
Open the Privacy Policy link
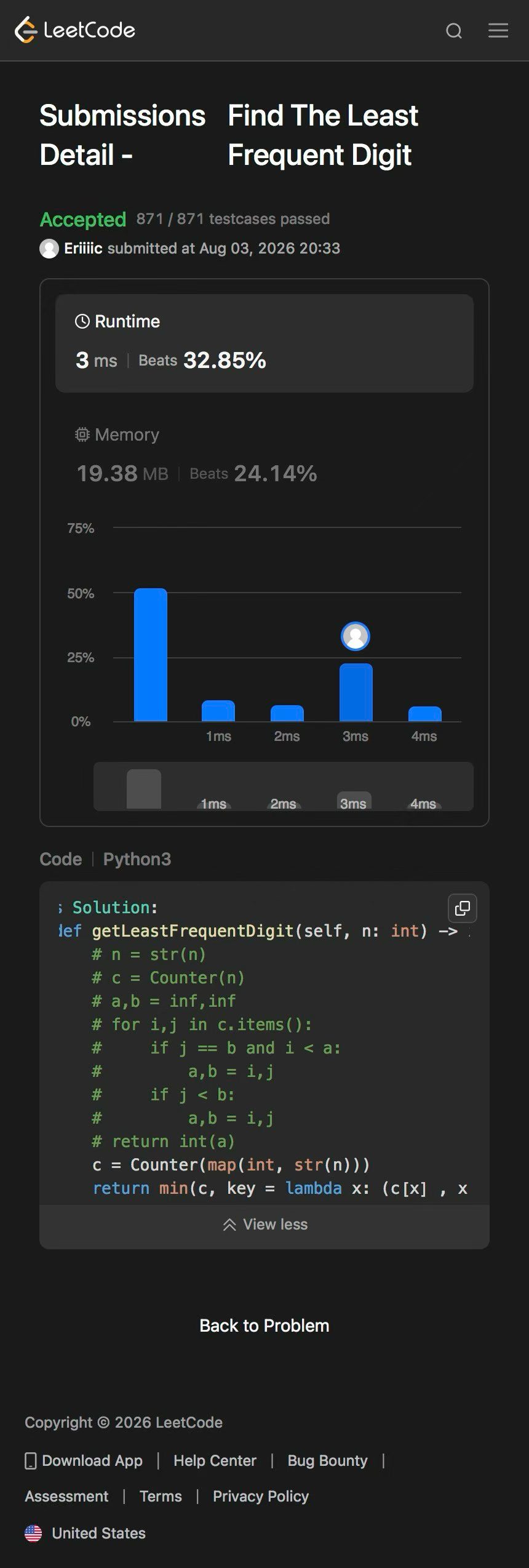coord(261,1496)
